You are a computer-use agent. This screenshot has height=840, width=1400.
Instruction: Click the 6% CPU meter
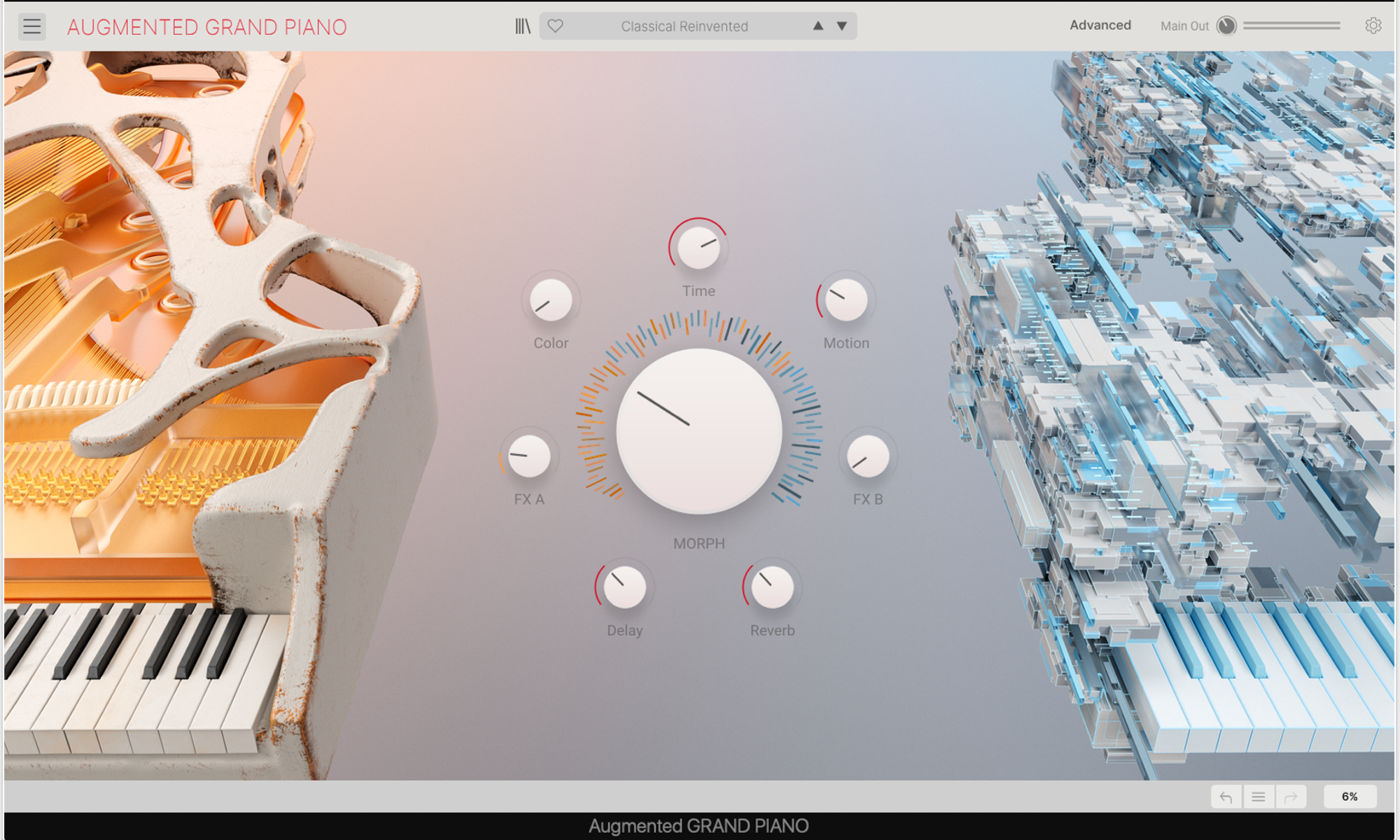pyautogui.click(x=1350, y=797)
